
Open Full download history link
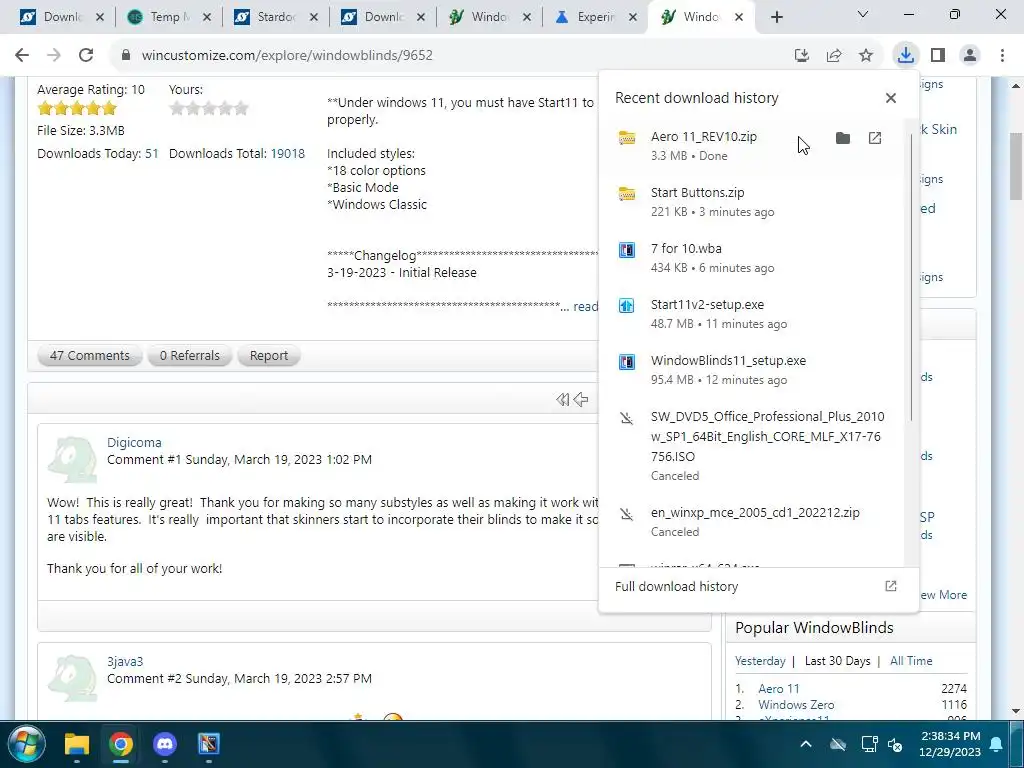coord(755,586)
